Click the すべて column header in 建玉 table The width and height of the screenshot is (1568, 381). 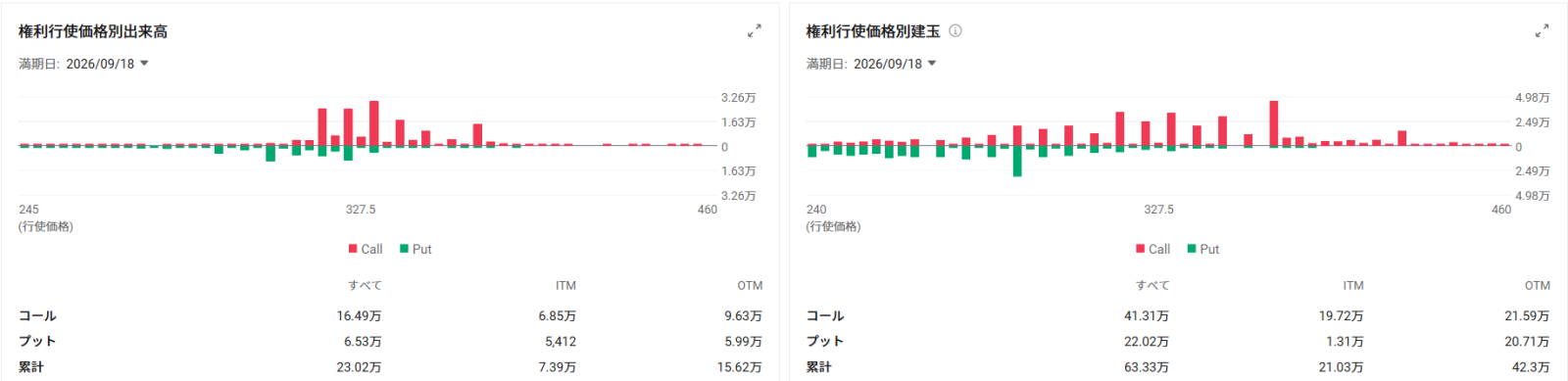[1152, 285]
